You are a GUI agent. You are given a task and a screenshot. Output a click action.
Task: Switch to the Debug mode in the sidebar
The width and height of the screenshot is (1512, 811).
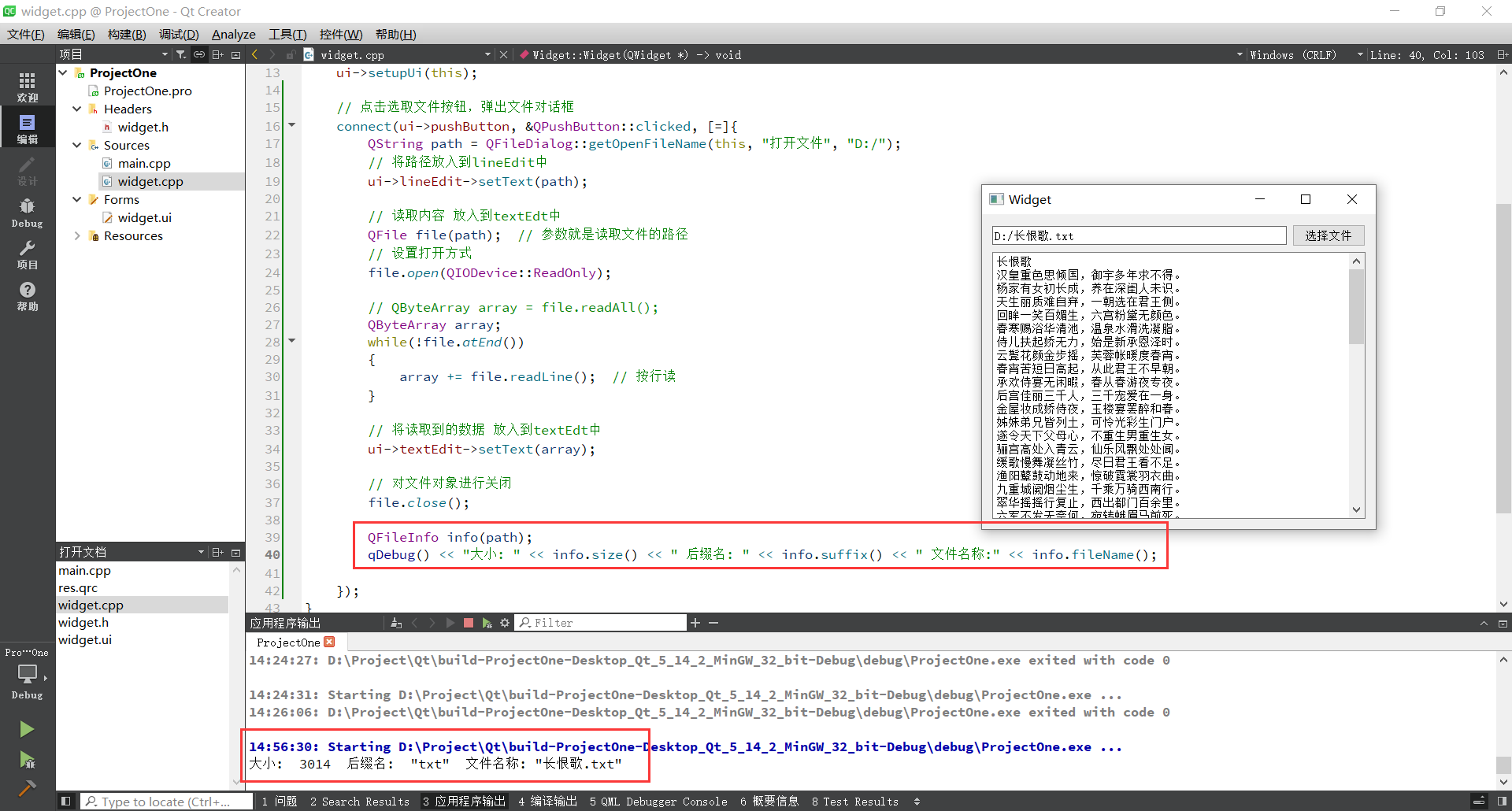[x=27, y=213]
